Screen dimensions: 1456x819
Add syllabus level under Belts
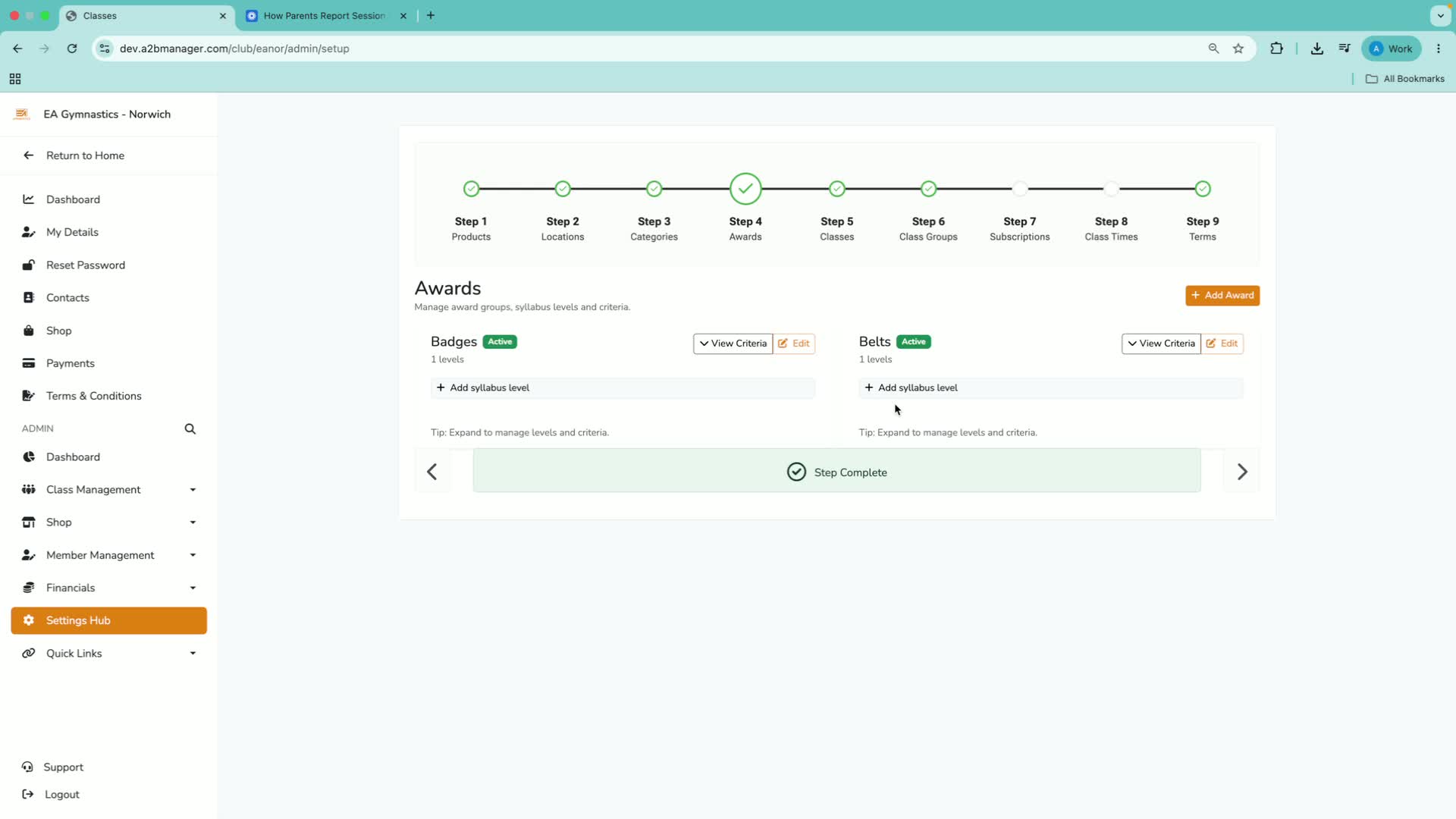1051,388
